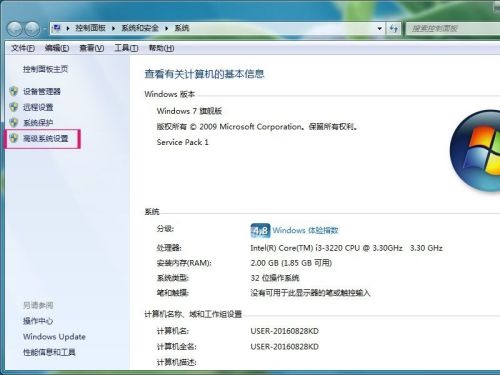500x375 pixels.
Task: Click the Service Pack 1 text
Action: (183, 142)
